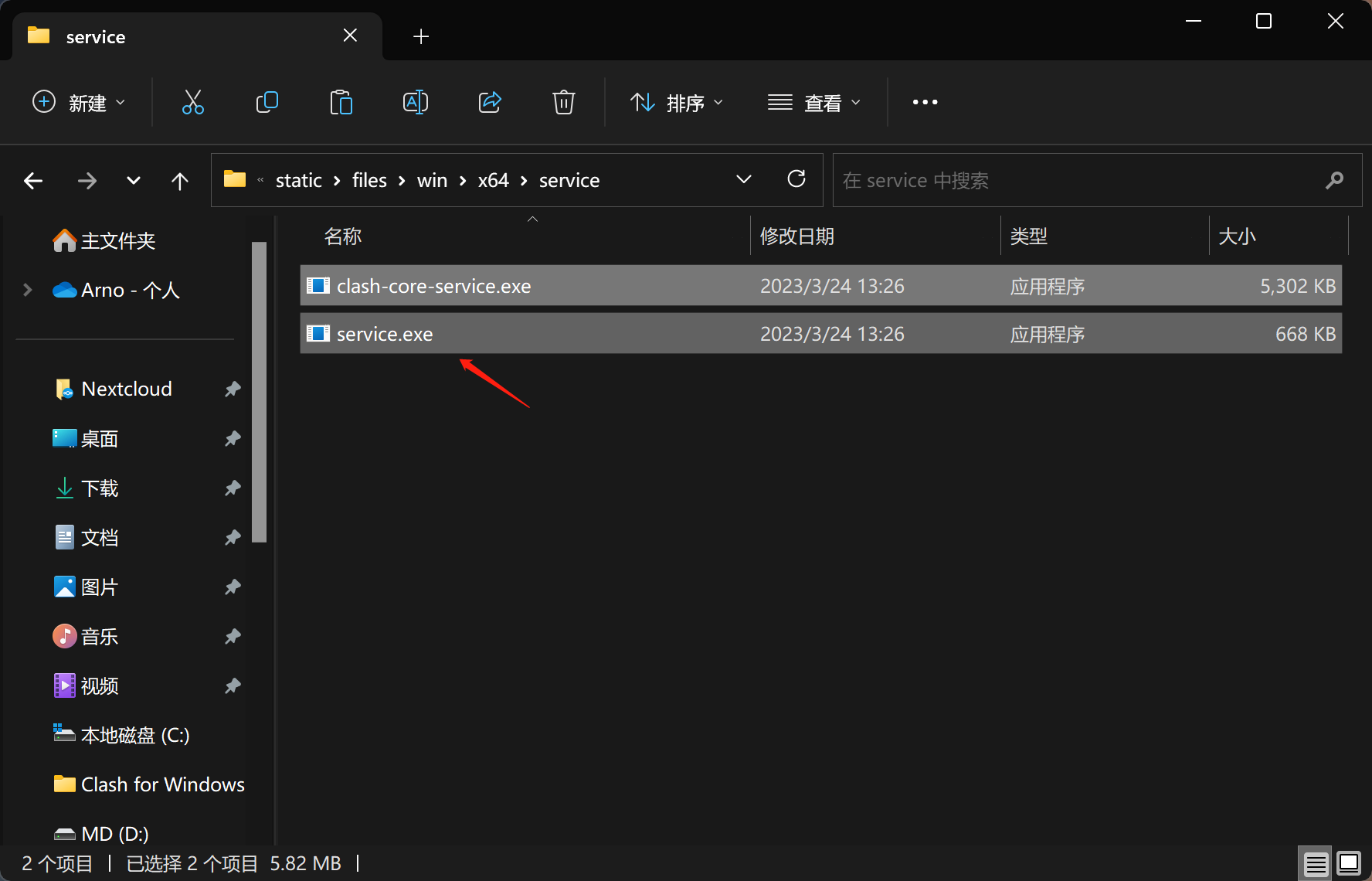Open the See more three-dots menu
This screenshot has width=1372, height=881.
point(925,102)
